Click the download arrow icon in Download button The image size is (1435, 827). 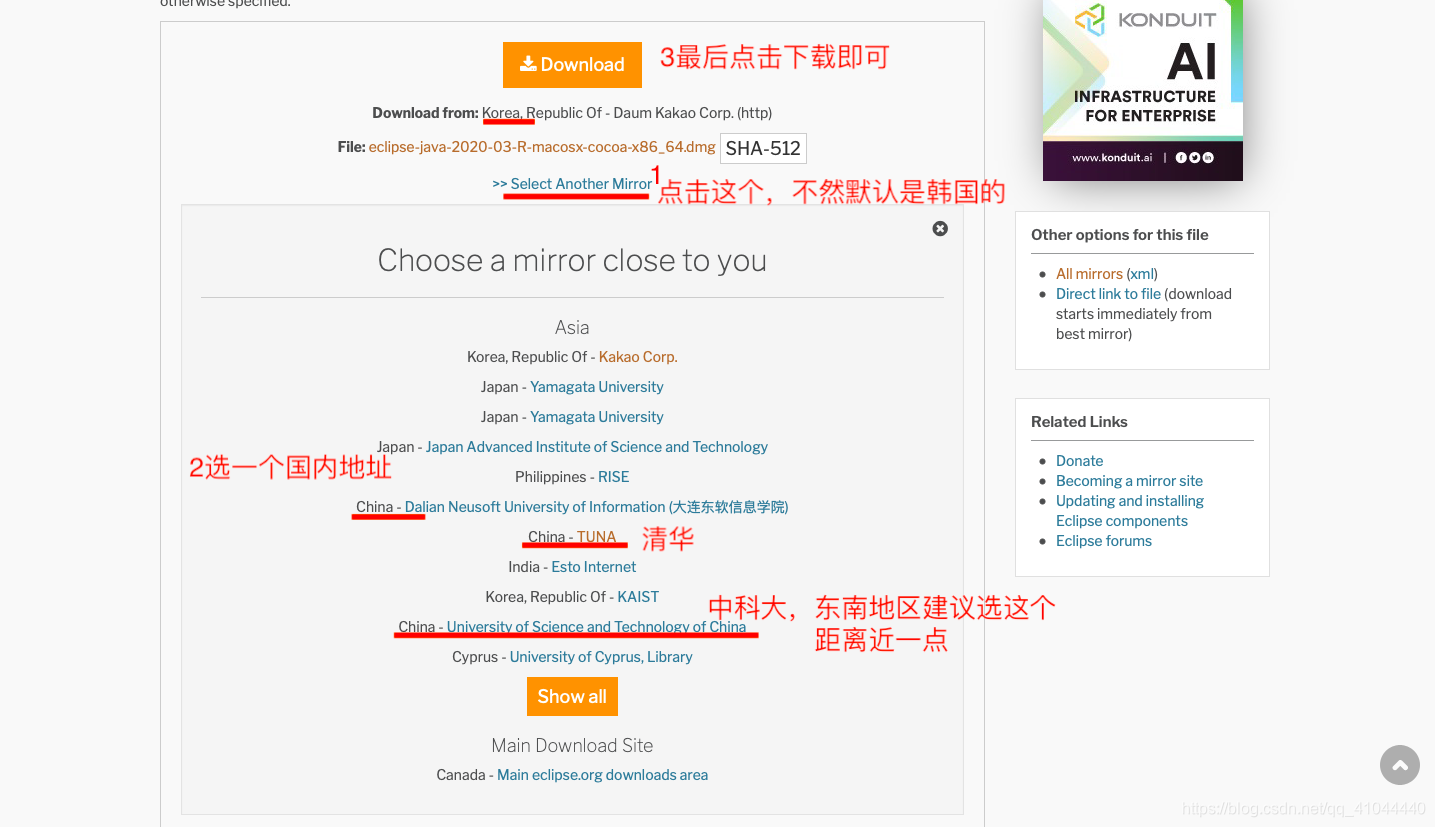pos(528,64)
